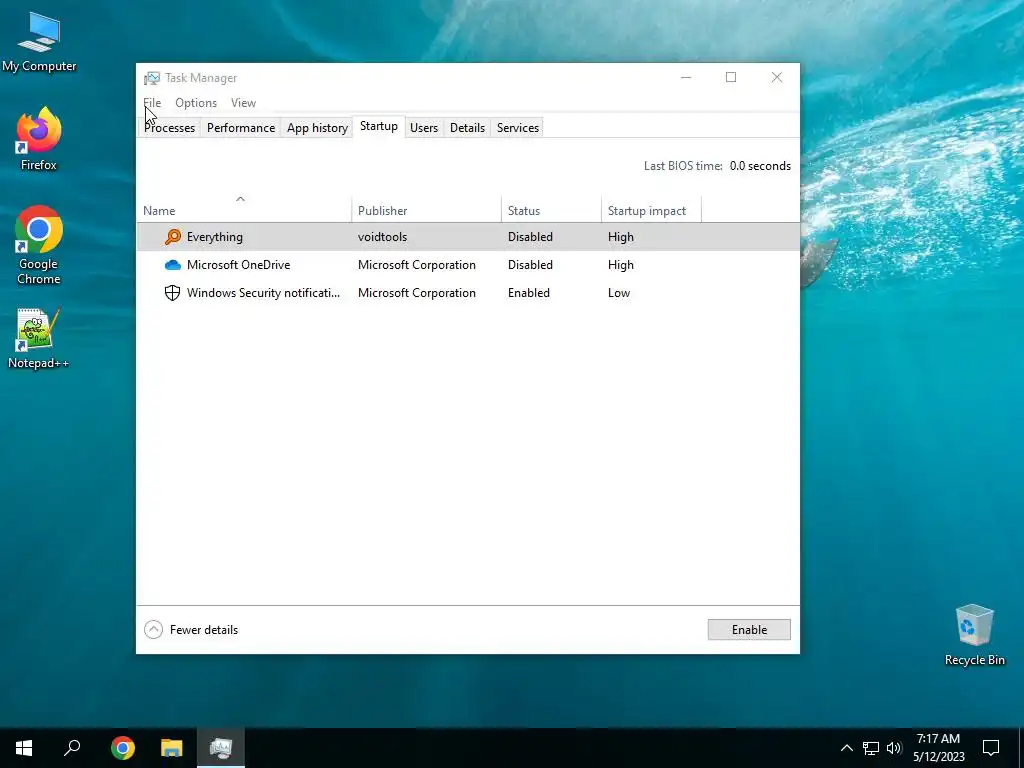This screenshot has width=1024, height=768.
Task: Sort by the Name column header
Action: pos(244,210)
